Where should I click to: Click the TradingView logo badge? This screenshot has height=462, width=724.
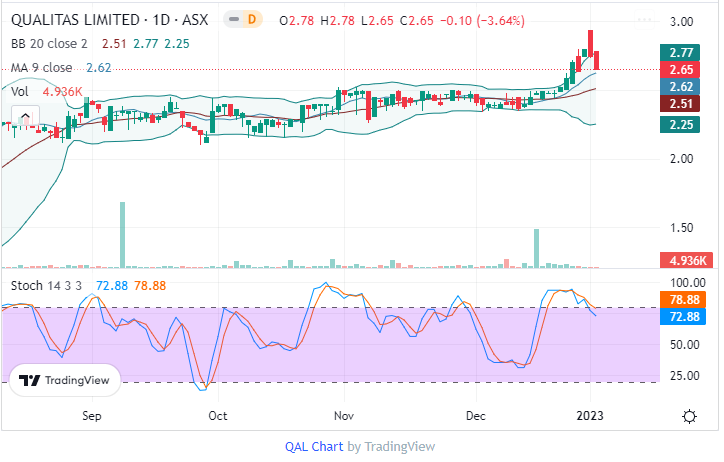coord(66,381)
